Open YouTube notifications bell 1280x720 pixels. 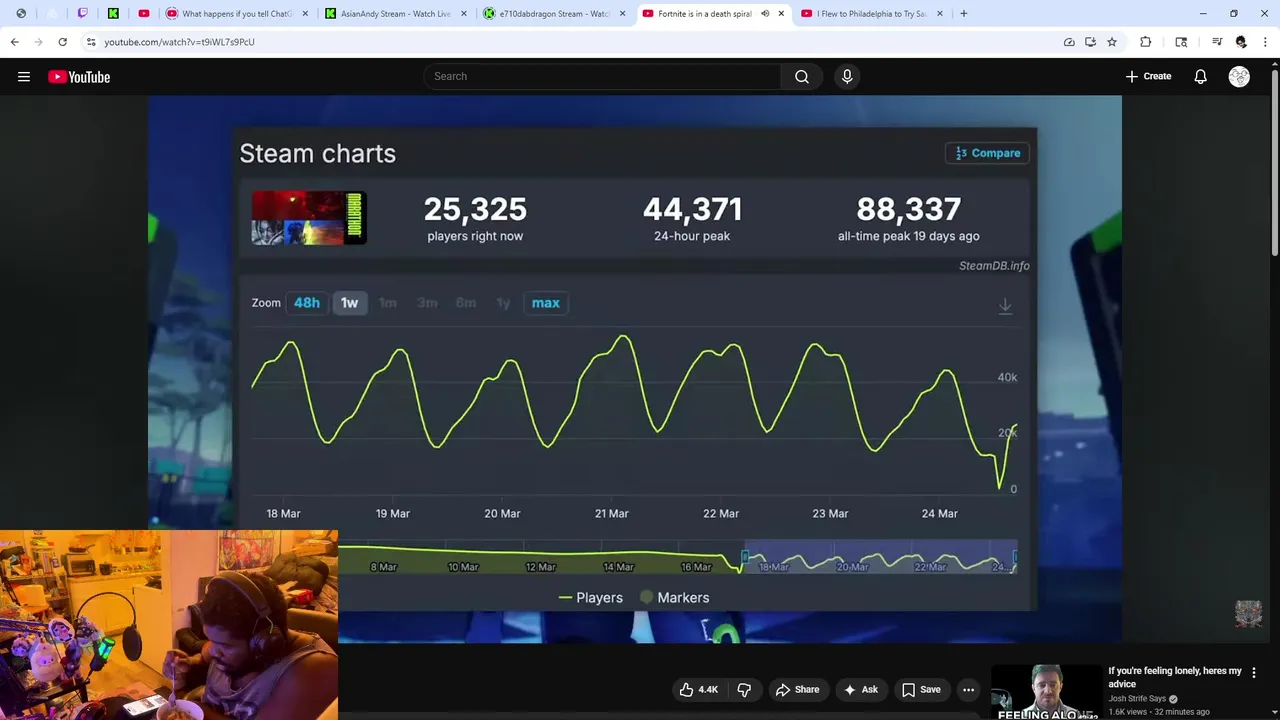pyautogui.click(x=1200, y=77)
